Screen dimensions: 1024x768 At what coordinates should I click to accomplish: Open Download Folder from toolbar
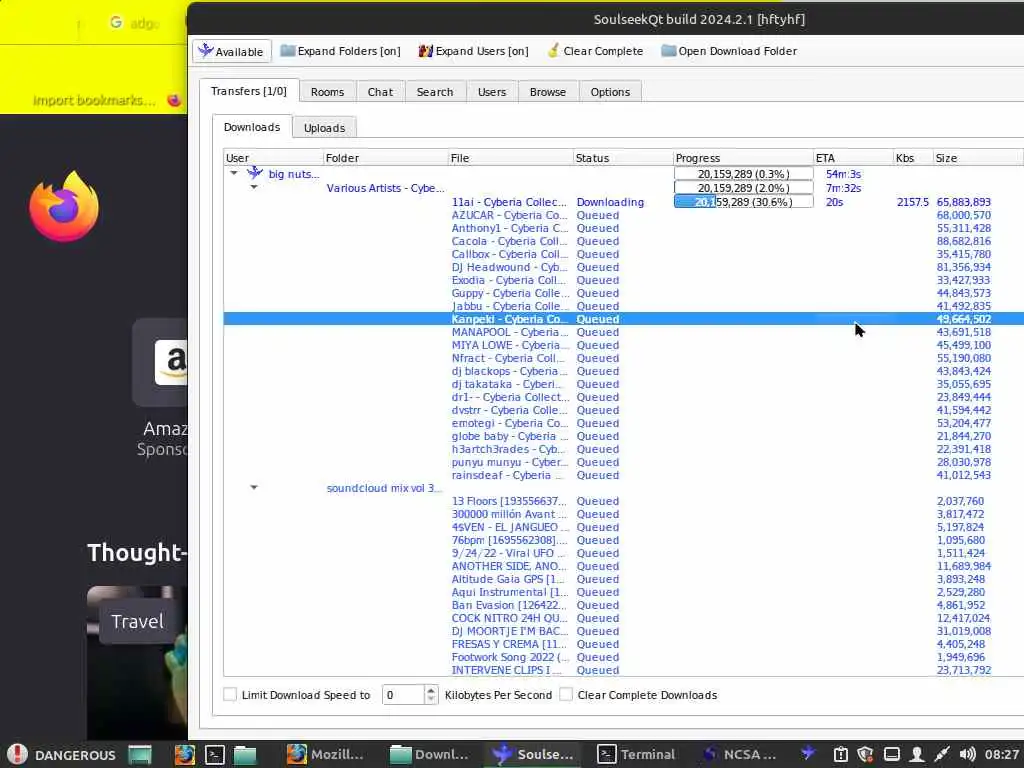pyautogui.click(x=729, y=51)
